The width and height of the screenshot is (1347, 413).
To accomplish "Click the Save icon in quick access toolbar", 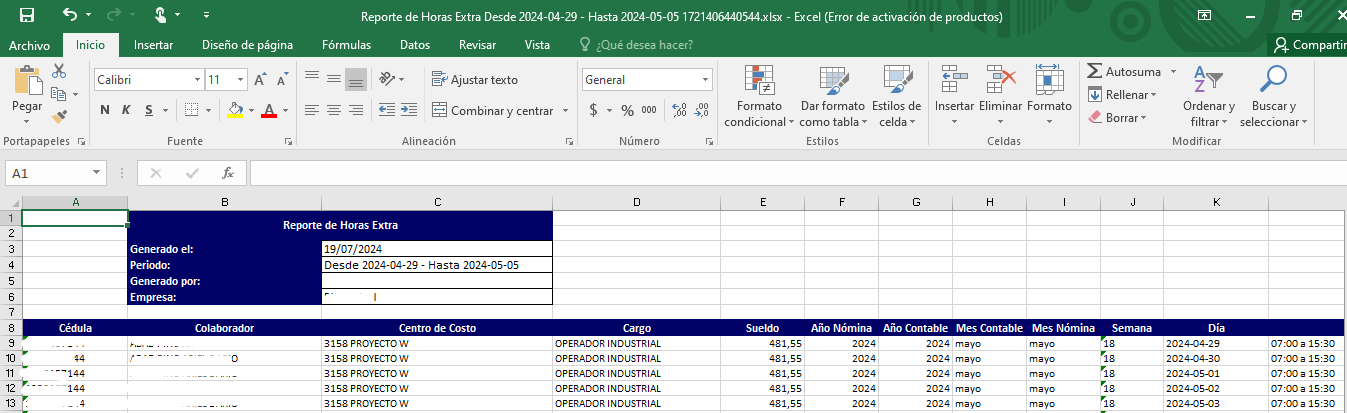I will [27, 15].
